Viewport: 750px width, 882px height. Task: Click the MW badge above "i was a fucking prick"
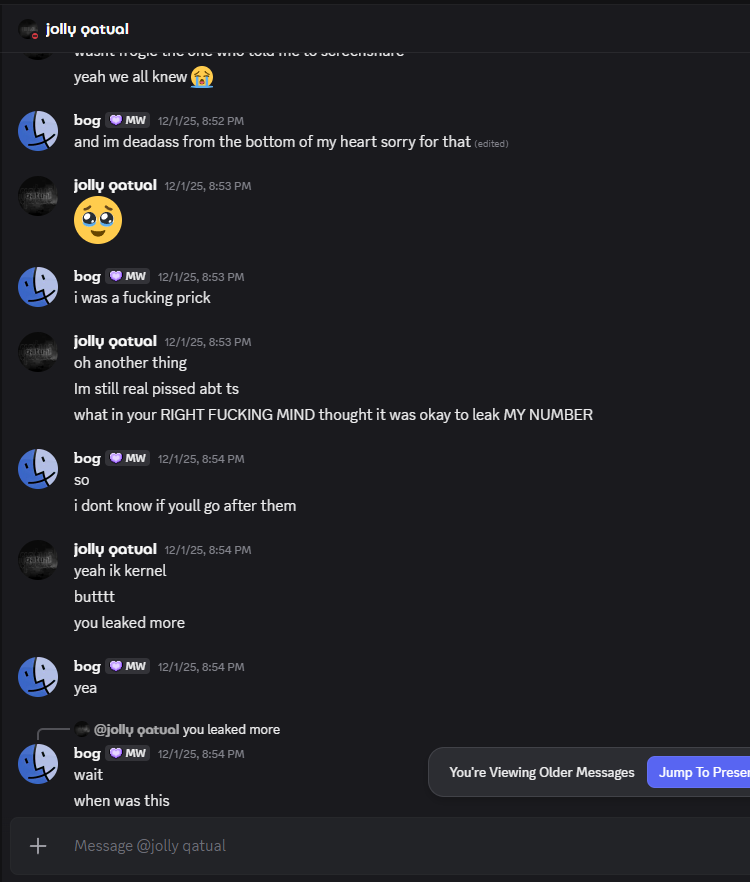coord(128,276)
